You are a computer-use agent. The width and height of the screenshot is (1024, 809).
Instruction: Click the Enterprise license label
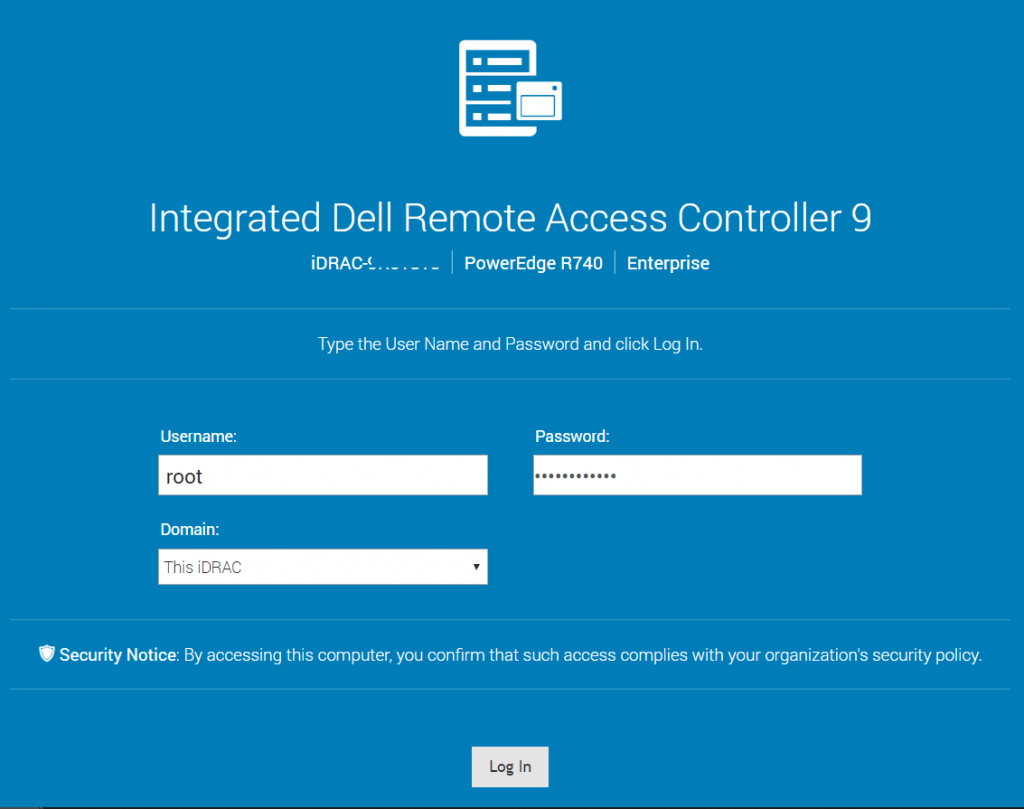(668, 264)
